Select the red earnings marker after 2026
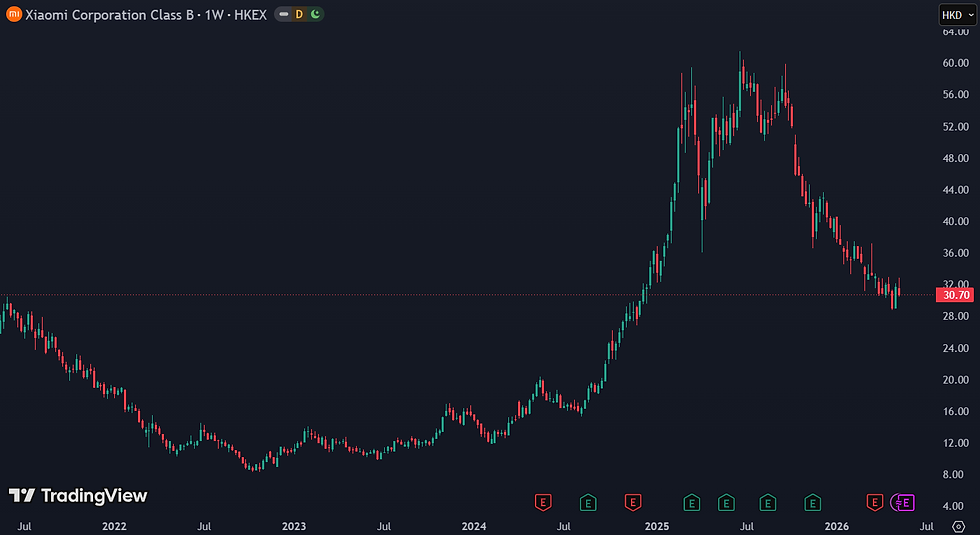 (874, 502)
